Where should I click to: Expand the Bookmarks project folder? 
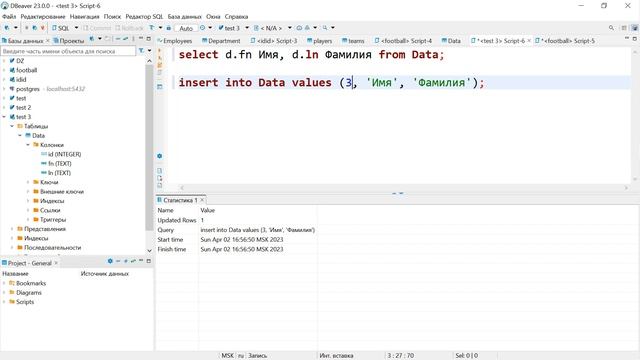[4, 283]
